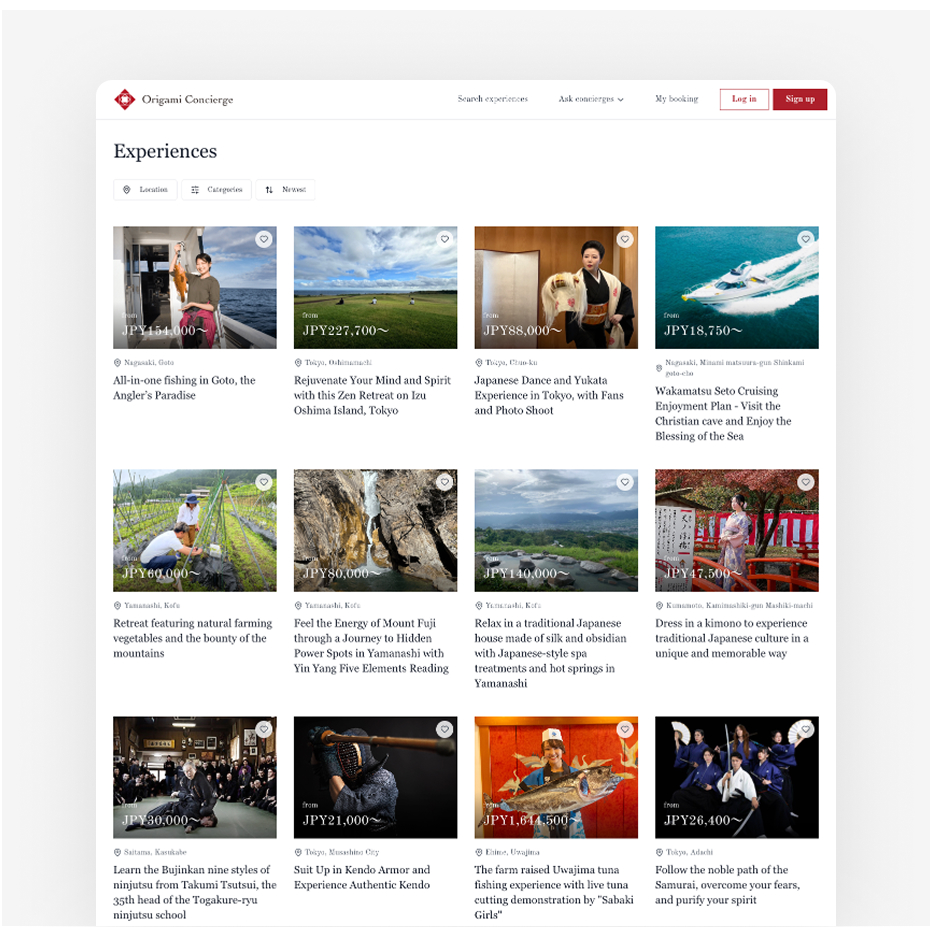This screenshot has width=932, height=927.
Task: Favorite the Uwajima tuna fishing card
Action: (x=625, y=729)
